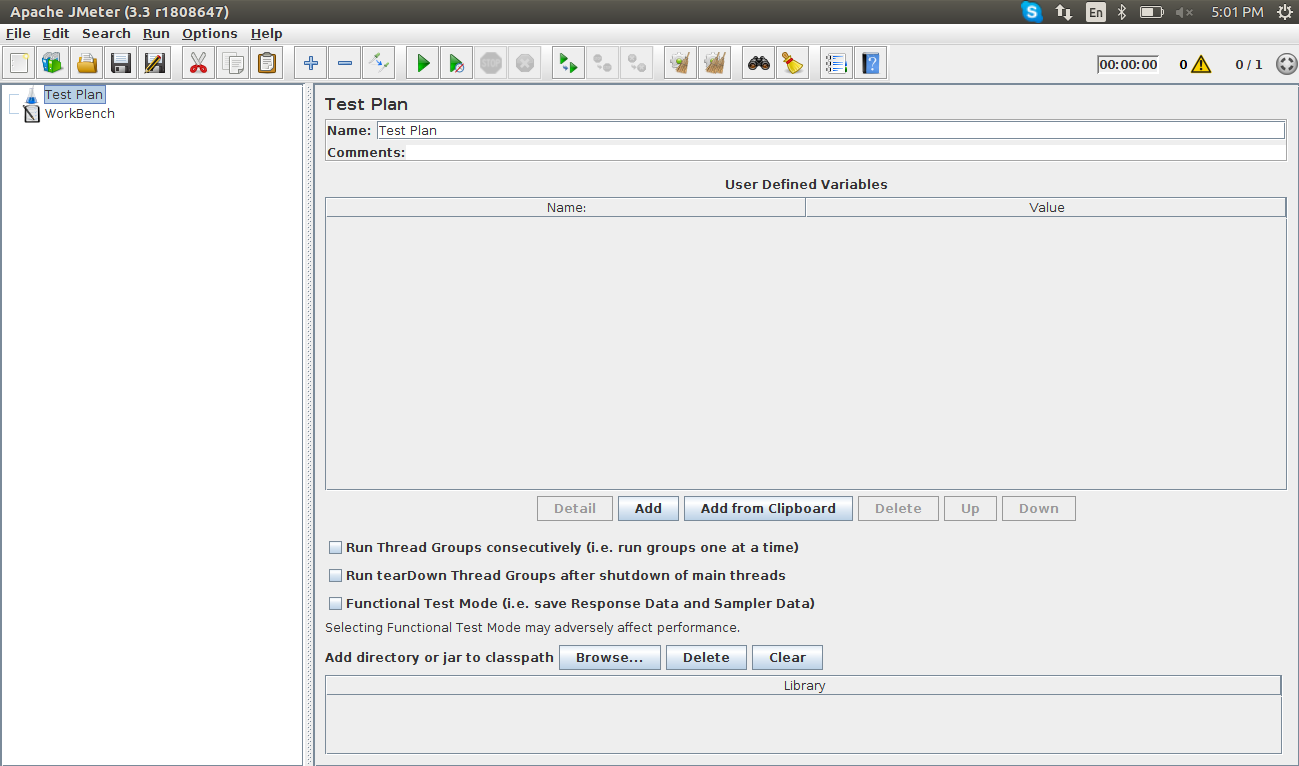Click the Open file folder icon
Viewport: 1299px width, 766px height.
pos(87,64)
